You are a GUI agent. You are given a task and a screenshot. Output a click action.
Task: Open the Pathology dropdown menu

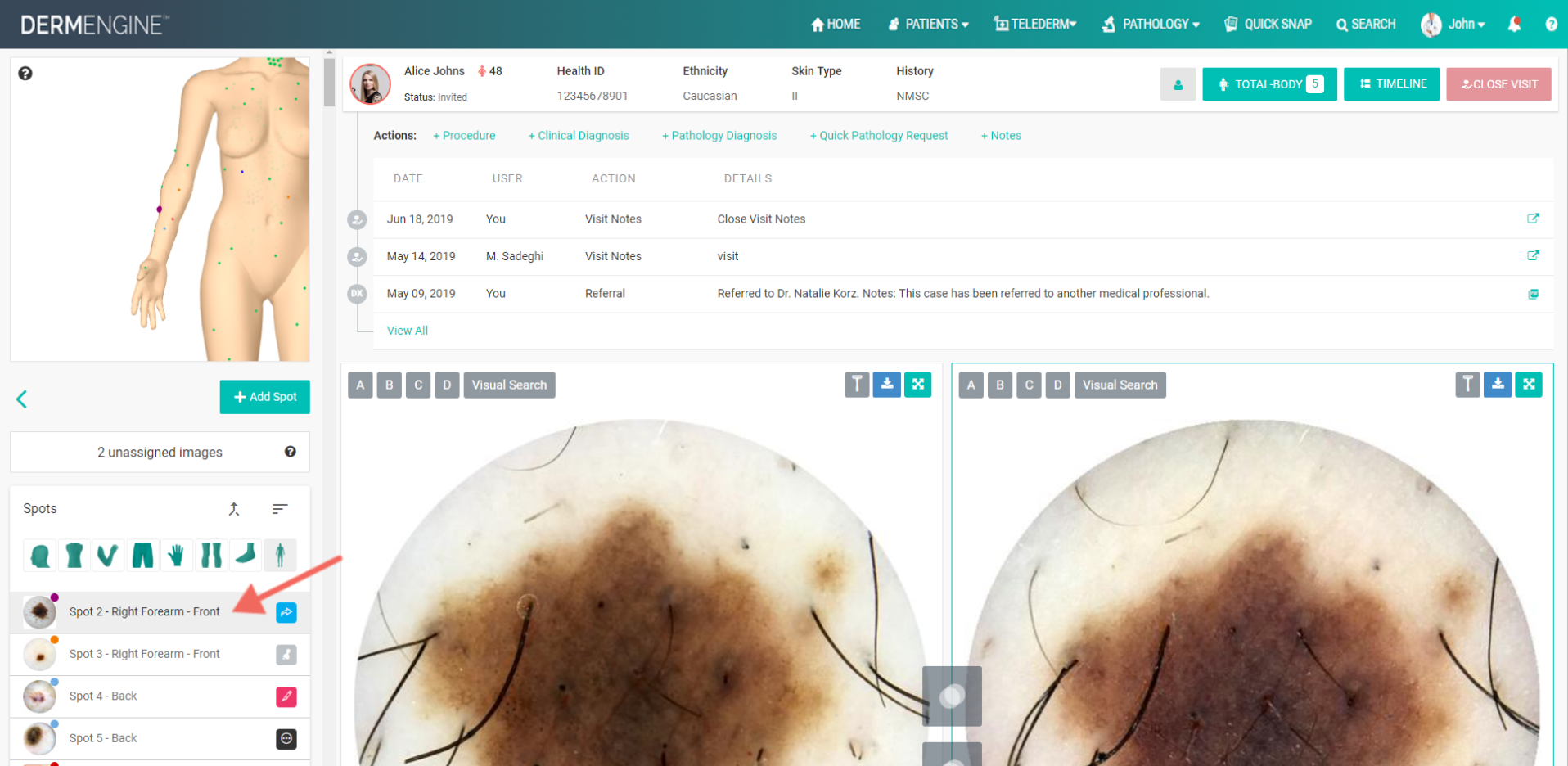pos(1151,25)
